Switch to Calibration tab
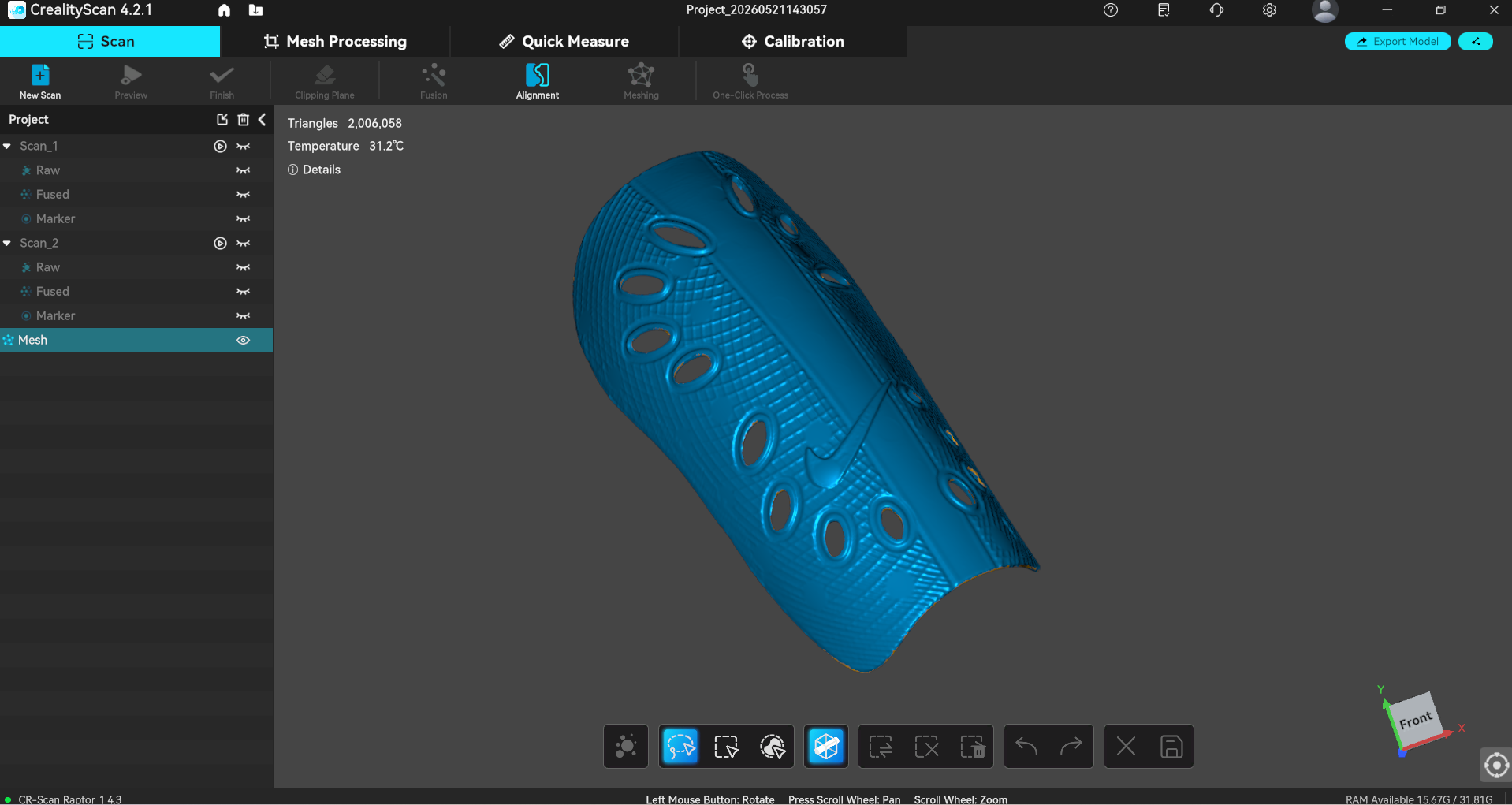1512x805 pixels. 792,42
